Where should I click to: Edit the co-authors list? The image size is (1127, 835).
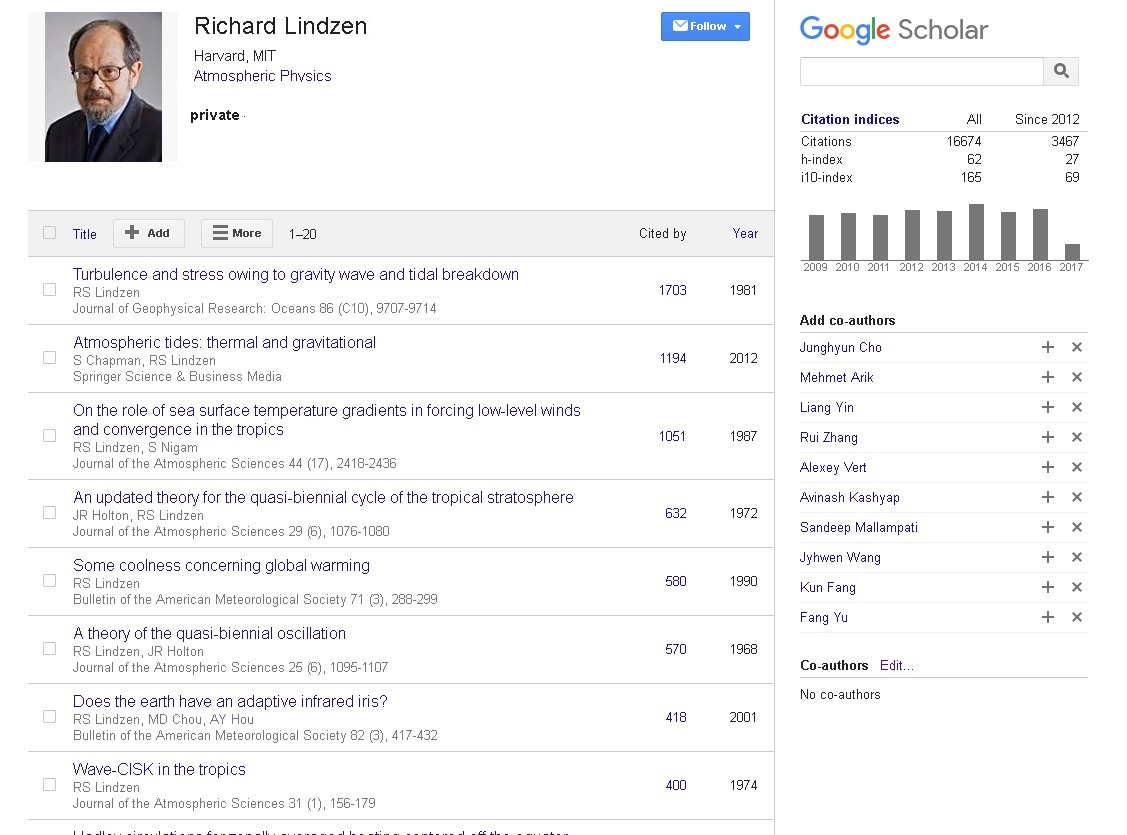[x=896, y=665]
